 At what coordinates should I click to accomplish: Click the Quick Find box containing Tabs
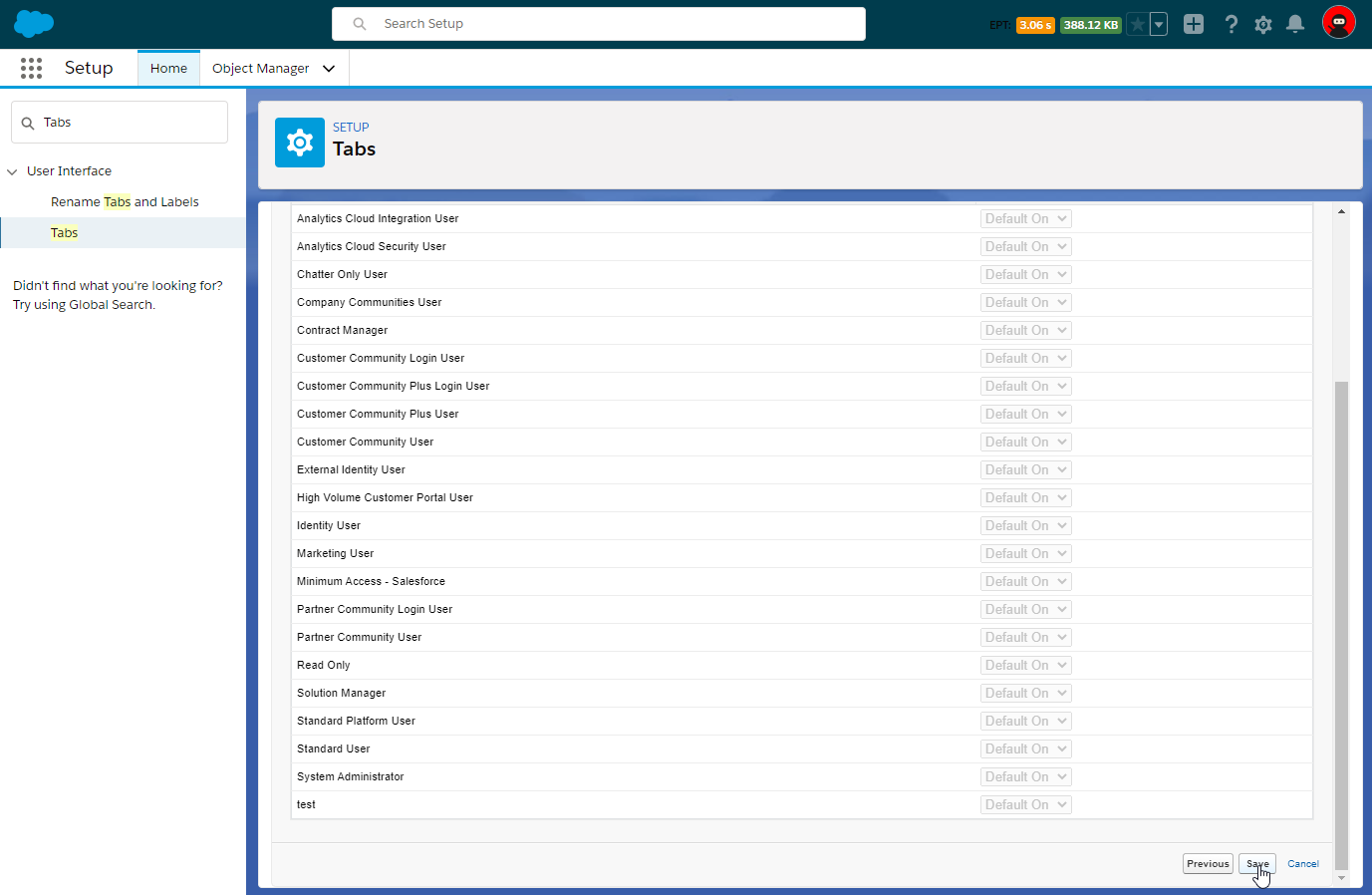coord(120,123)
